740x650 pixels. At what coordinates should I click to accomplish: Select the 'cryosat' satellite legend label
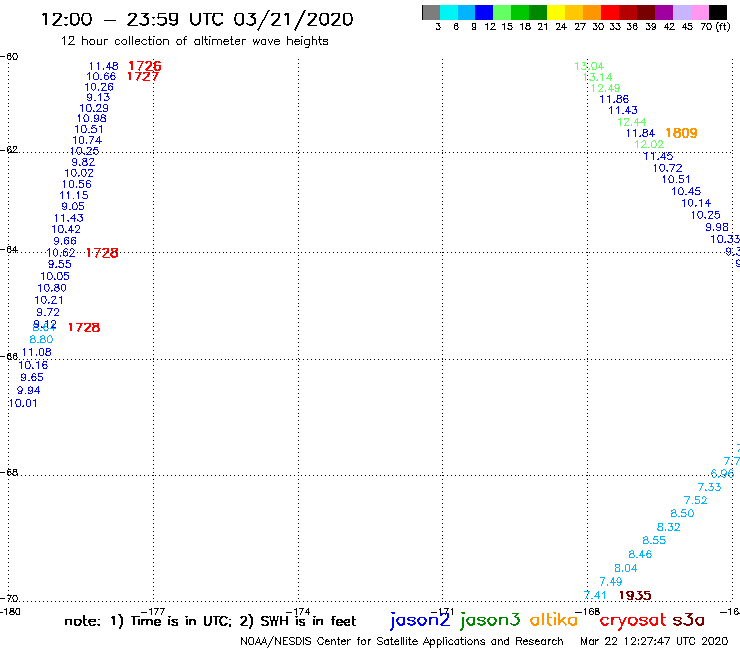(633, 620)
